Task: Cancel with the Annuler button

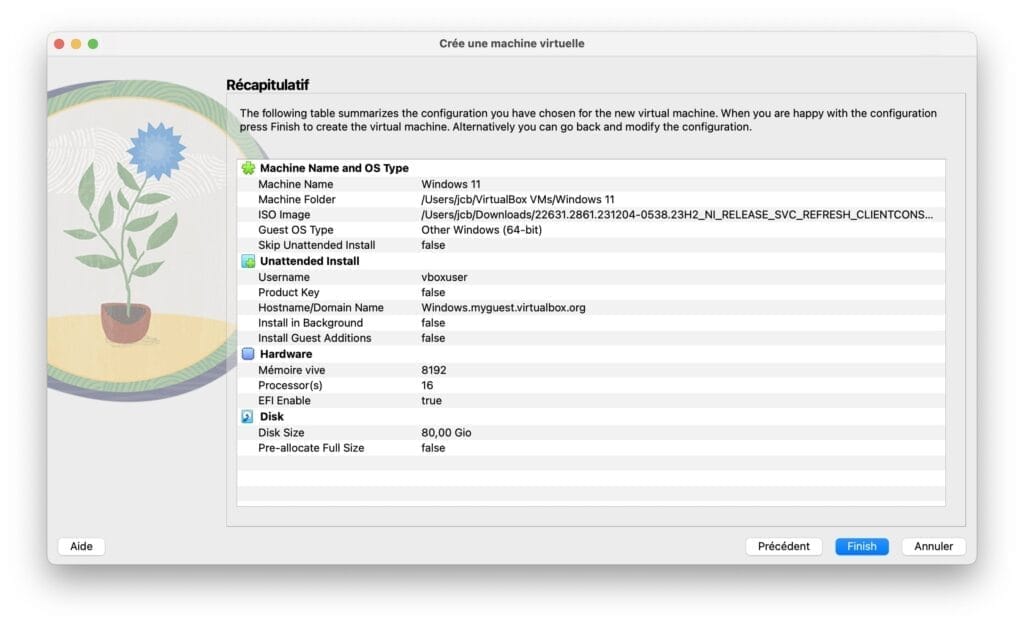Action: click(x=933, y=546)
